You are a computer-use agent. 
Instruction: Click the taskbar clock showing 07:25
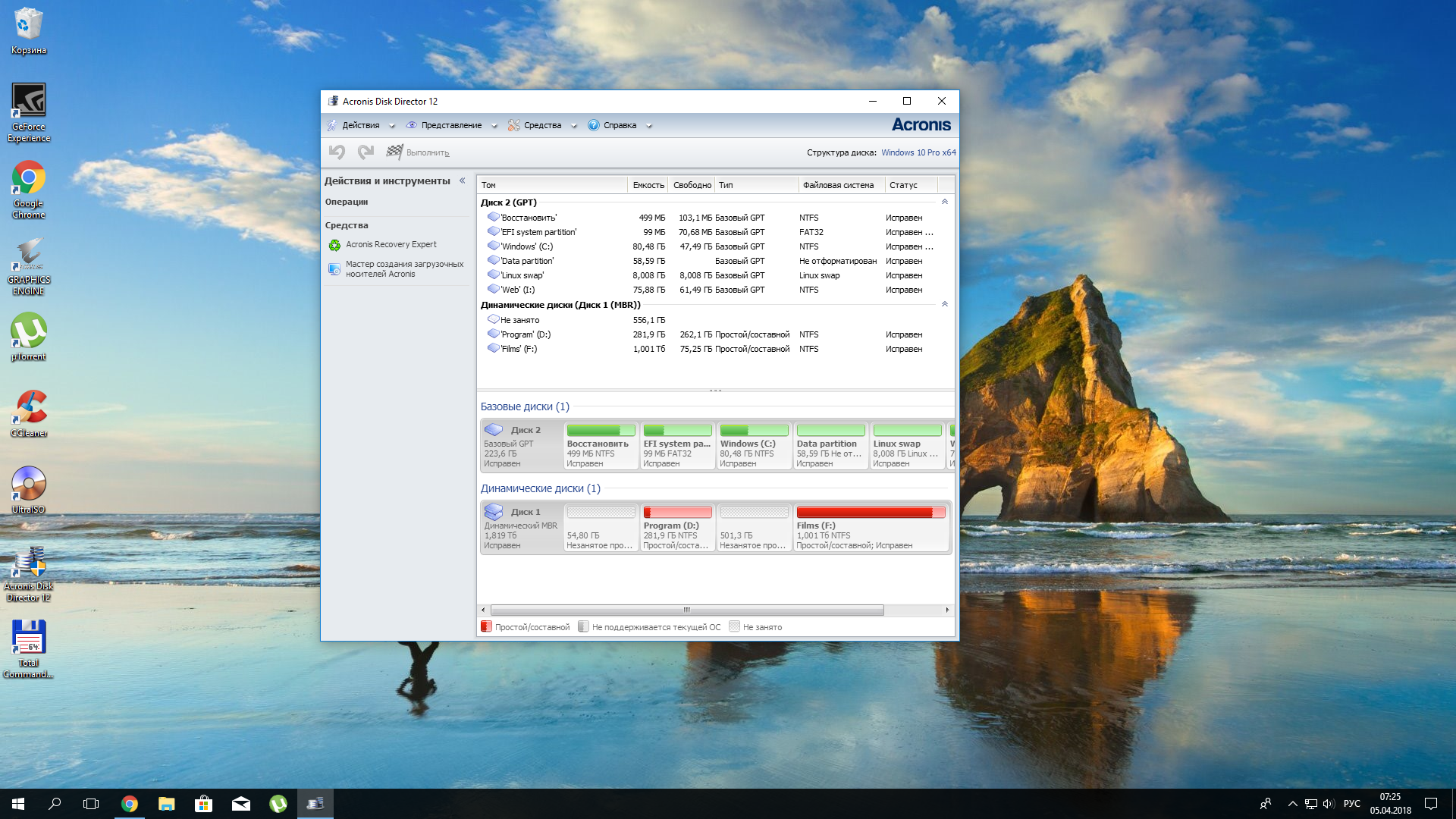[1390, 804]
